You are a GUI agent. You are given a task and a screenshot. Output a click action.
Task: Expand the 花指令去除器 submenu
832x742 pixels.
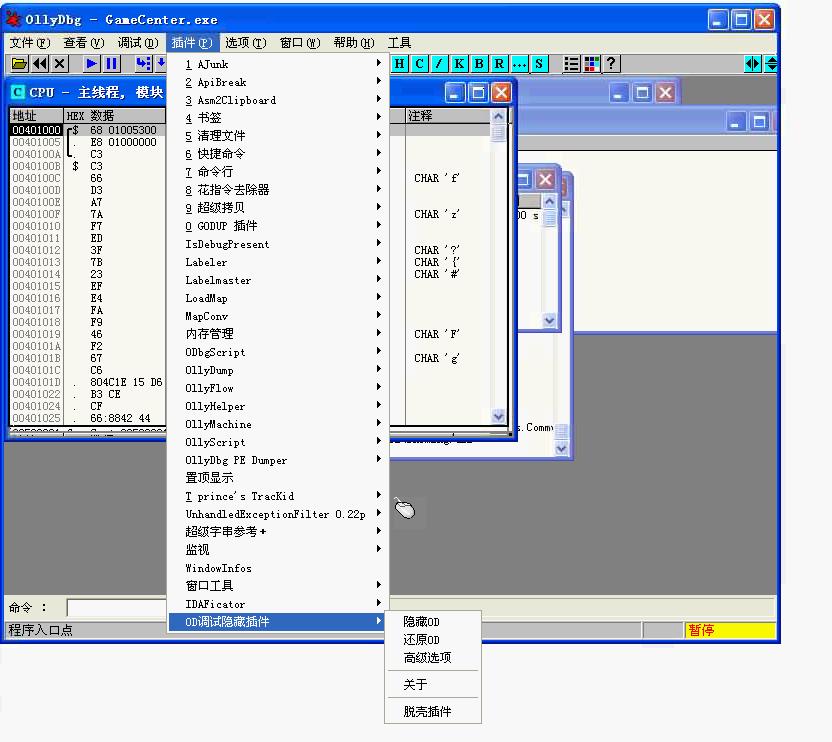(279, 190)
